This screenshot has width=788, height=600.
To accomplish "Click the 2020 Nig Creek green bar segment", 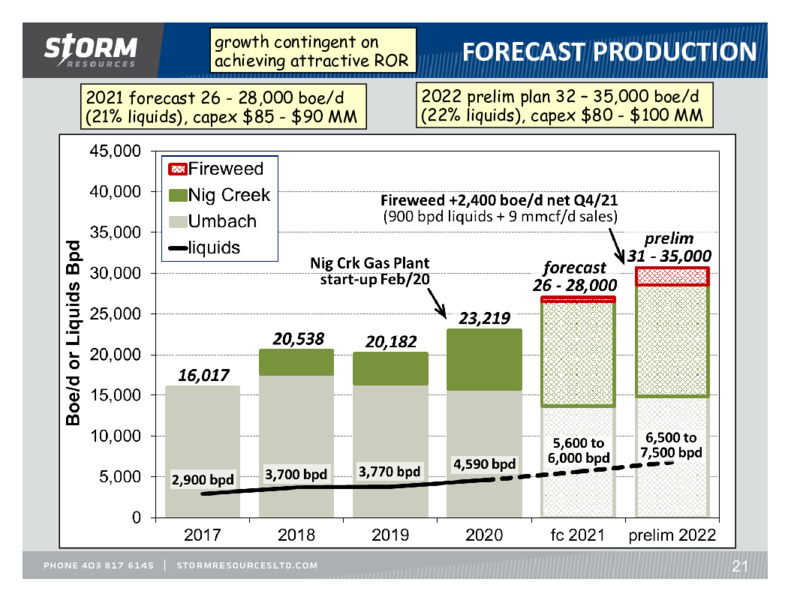I will 484,360.
